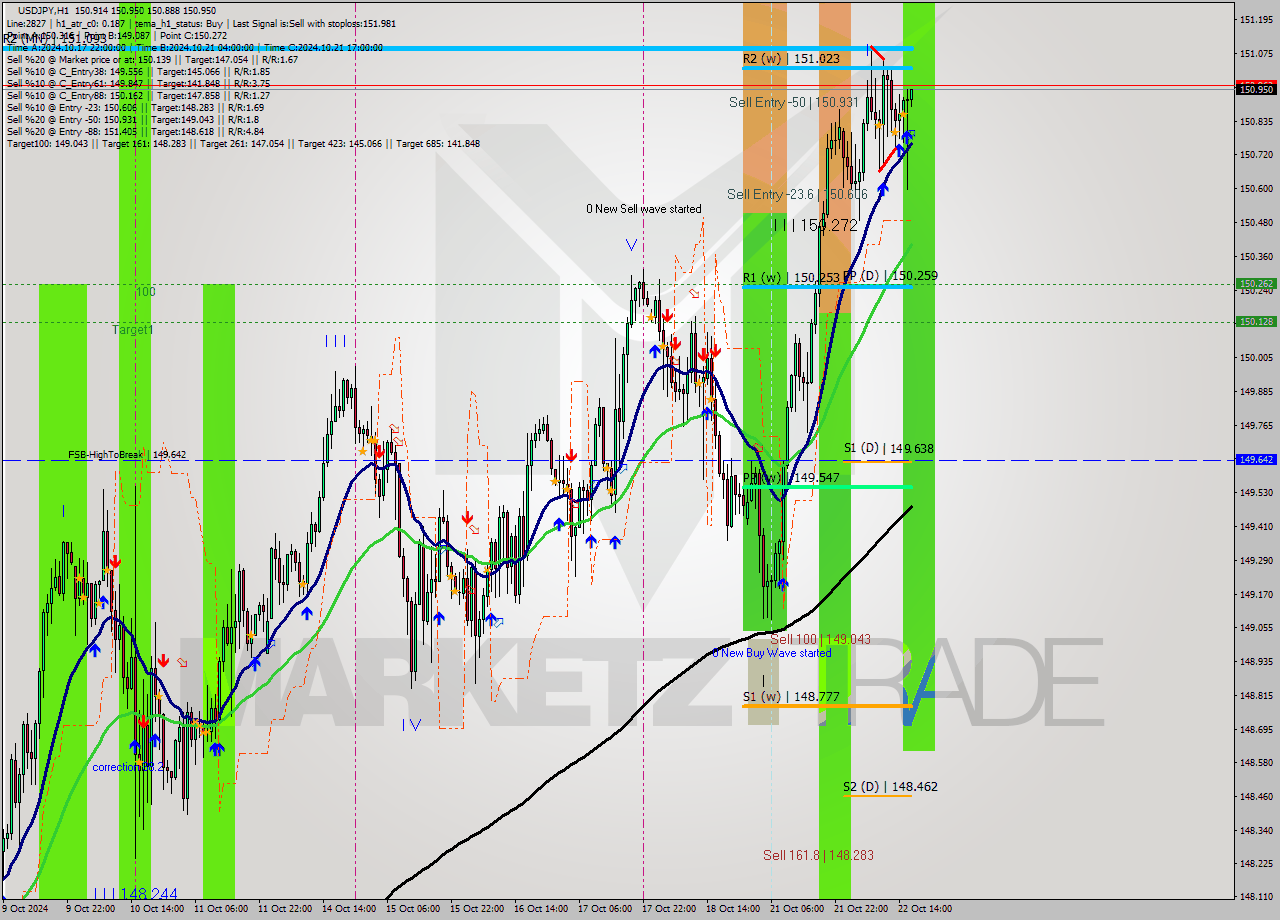This screenshot has width=1280, height=920.
Task: Click the 'PP (D) | 150.259' pivot label
Action: (890, 275)
